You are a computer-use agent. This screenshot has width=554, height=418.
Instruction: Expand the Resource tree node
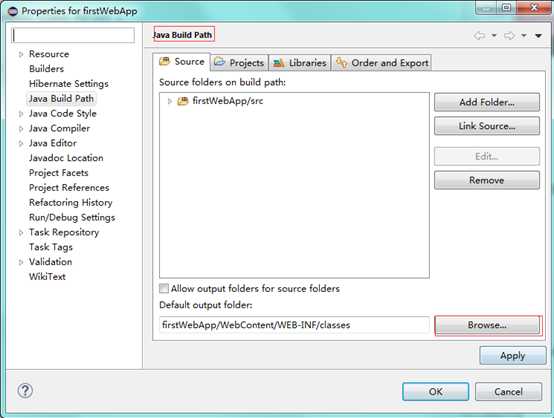tap(21, 54)
